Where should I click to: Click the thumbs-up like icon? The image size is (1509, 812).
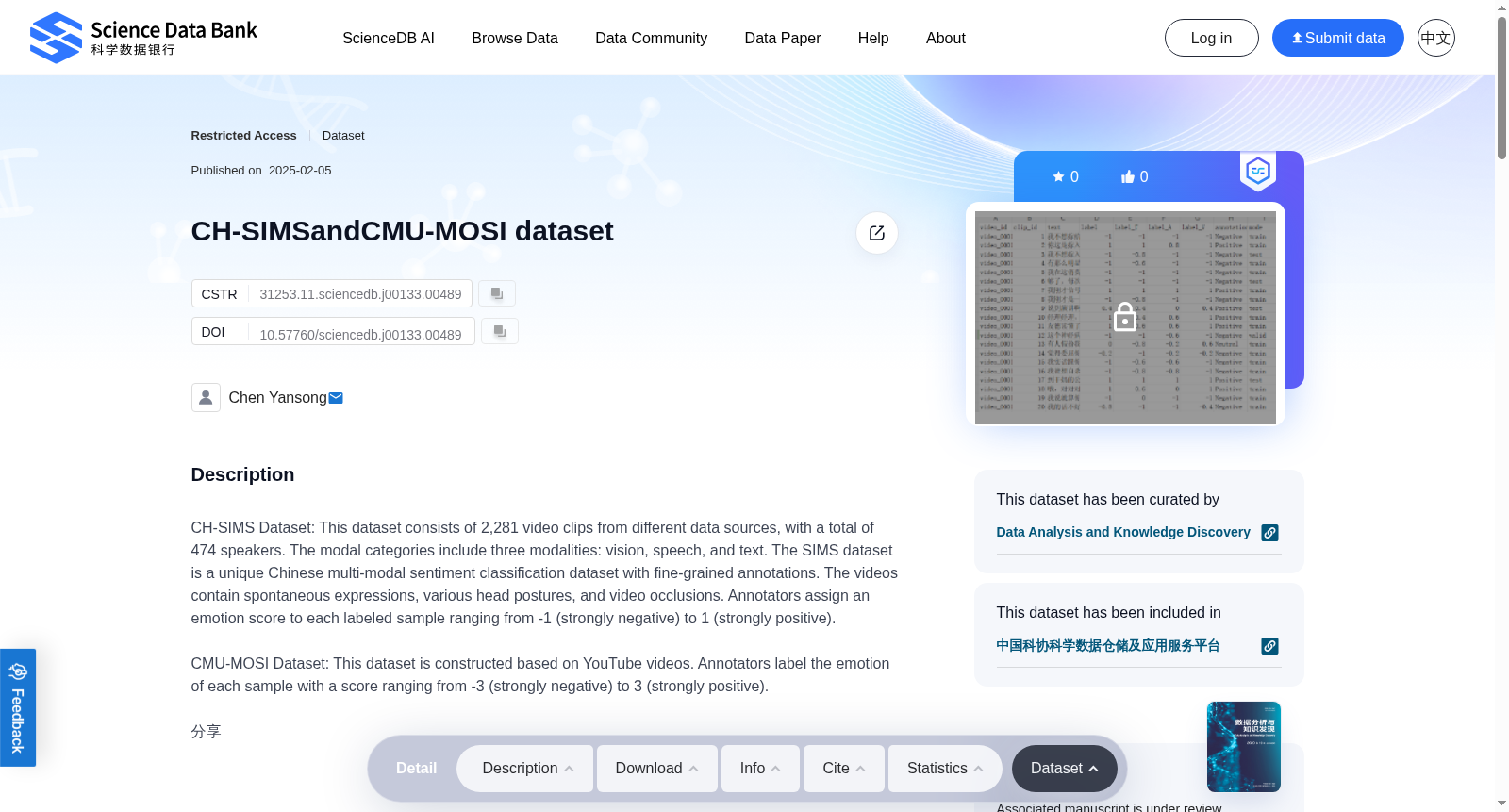pos(1127,176)
